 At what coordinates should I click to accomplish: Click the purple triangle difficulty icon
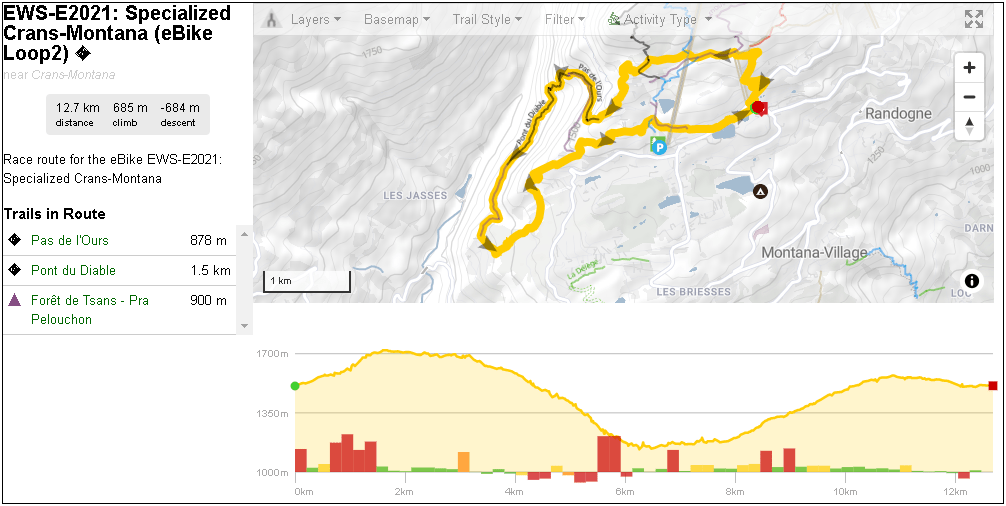click(x=14, y=300)
